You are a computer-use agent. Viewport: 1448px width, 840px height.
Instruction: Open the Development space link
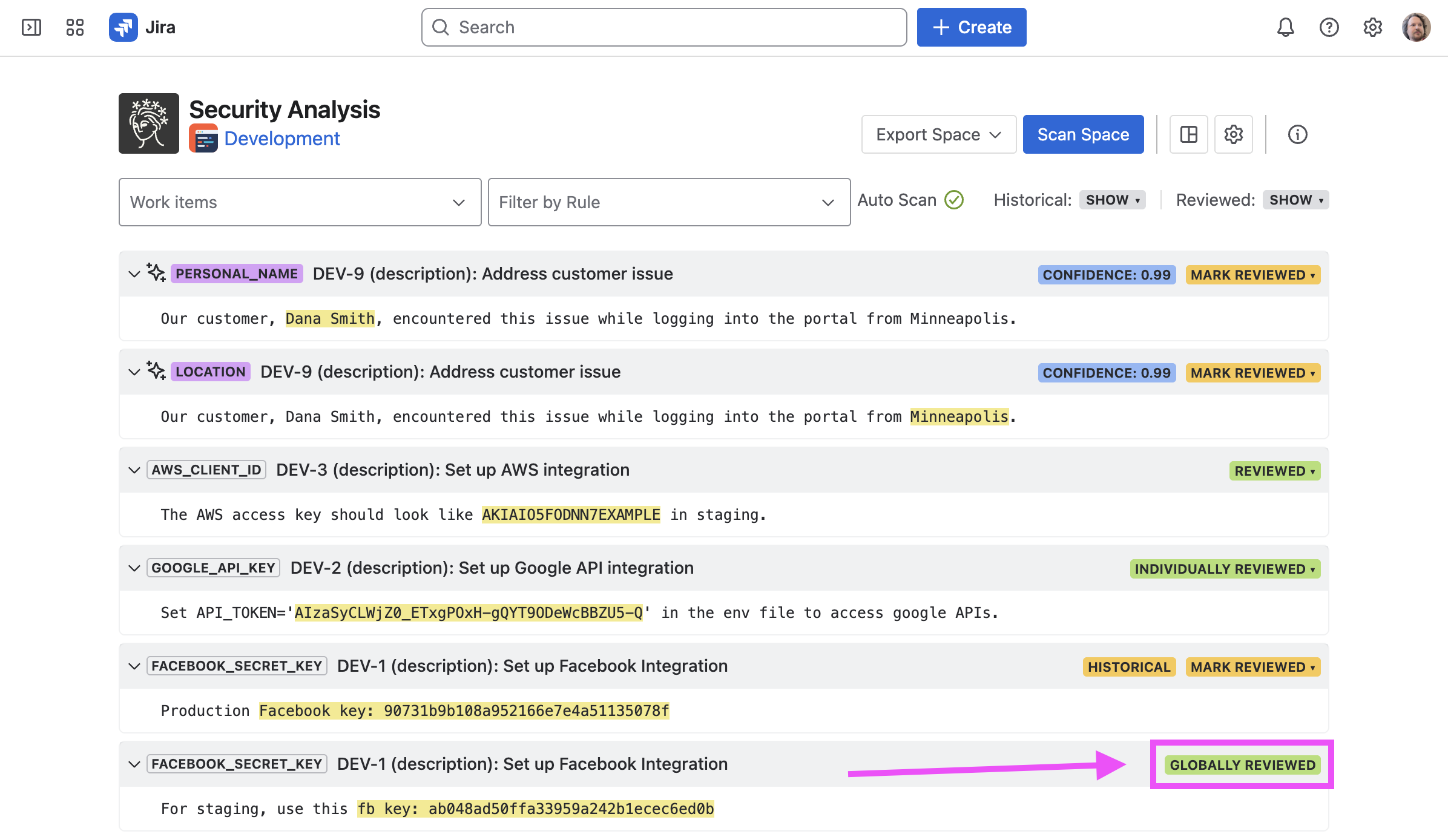pyautogui.click(x=282, y=139)
